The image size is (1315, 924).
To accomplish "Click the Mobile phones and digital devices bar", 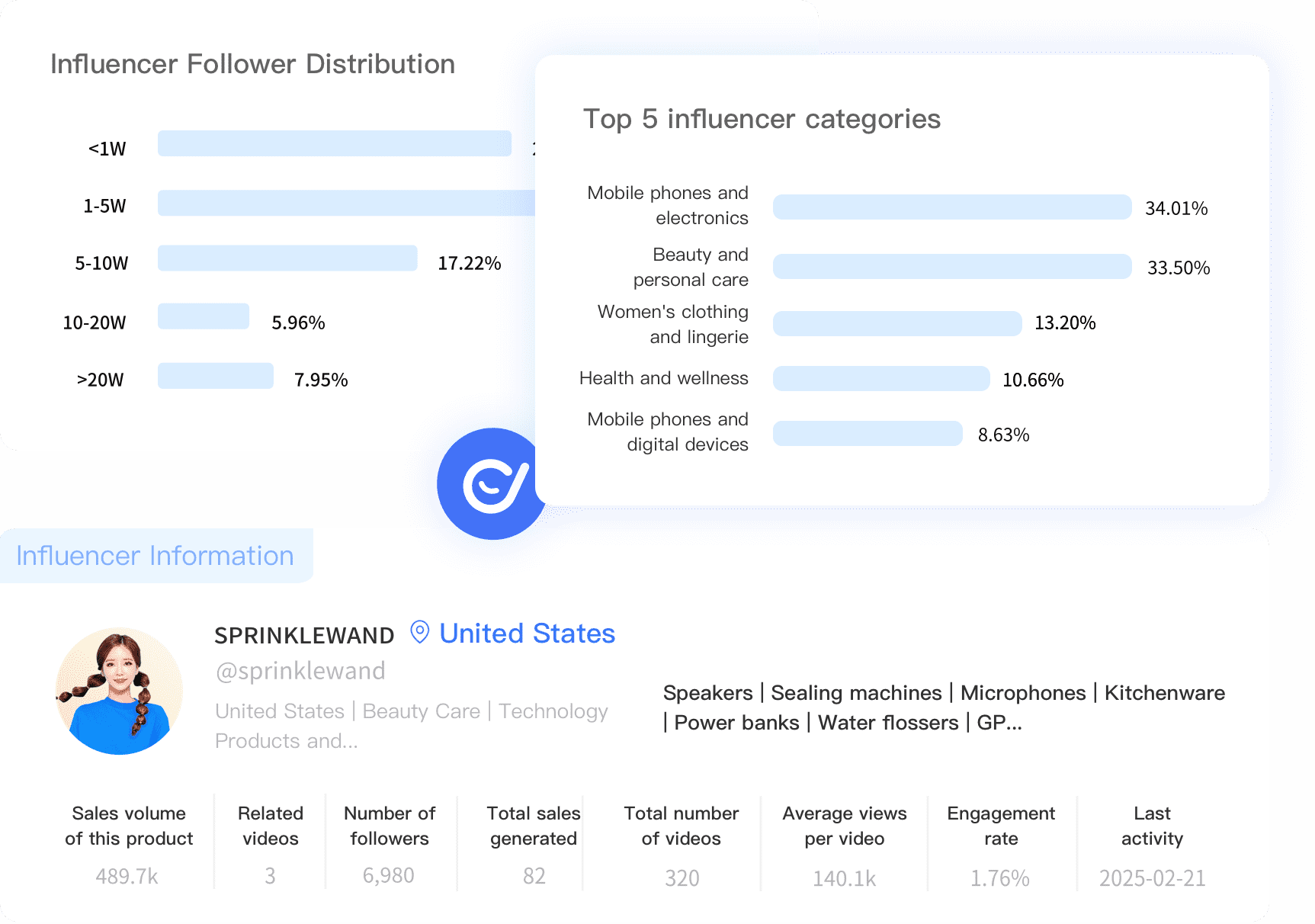I will click(868, 434).
